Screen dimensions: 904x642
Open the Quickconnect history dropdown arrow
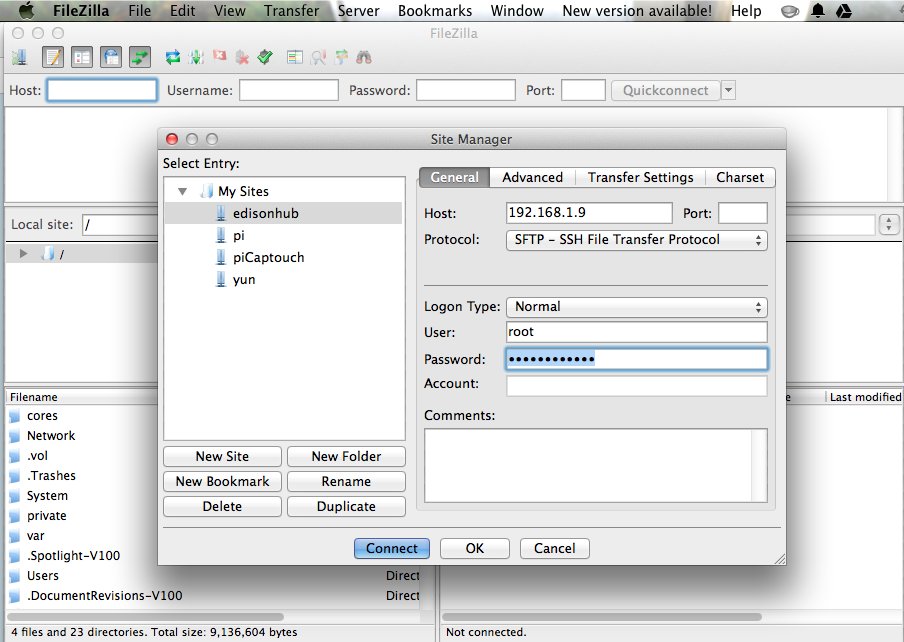pos(728,90)
